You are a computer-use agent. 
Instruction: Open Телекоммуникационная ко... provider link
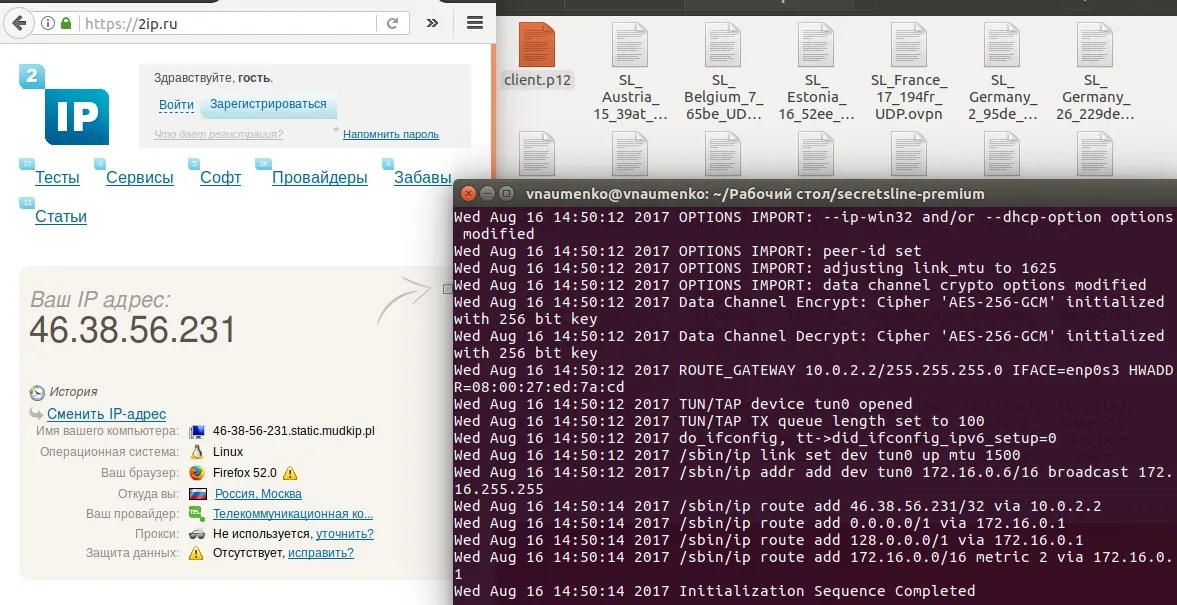click(x=293, y=514)
